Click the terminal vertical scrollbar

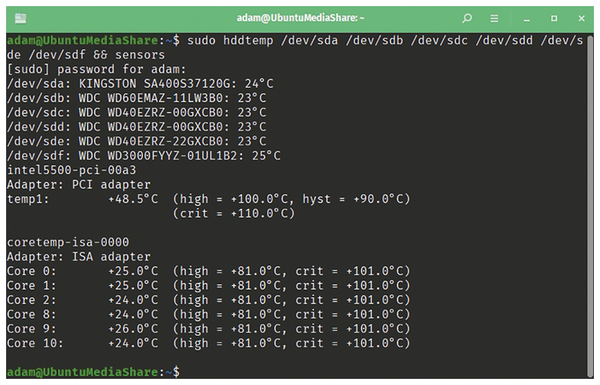click(590, 206)
